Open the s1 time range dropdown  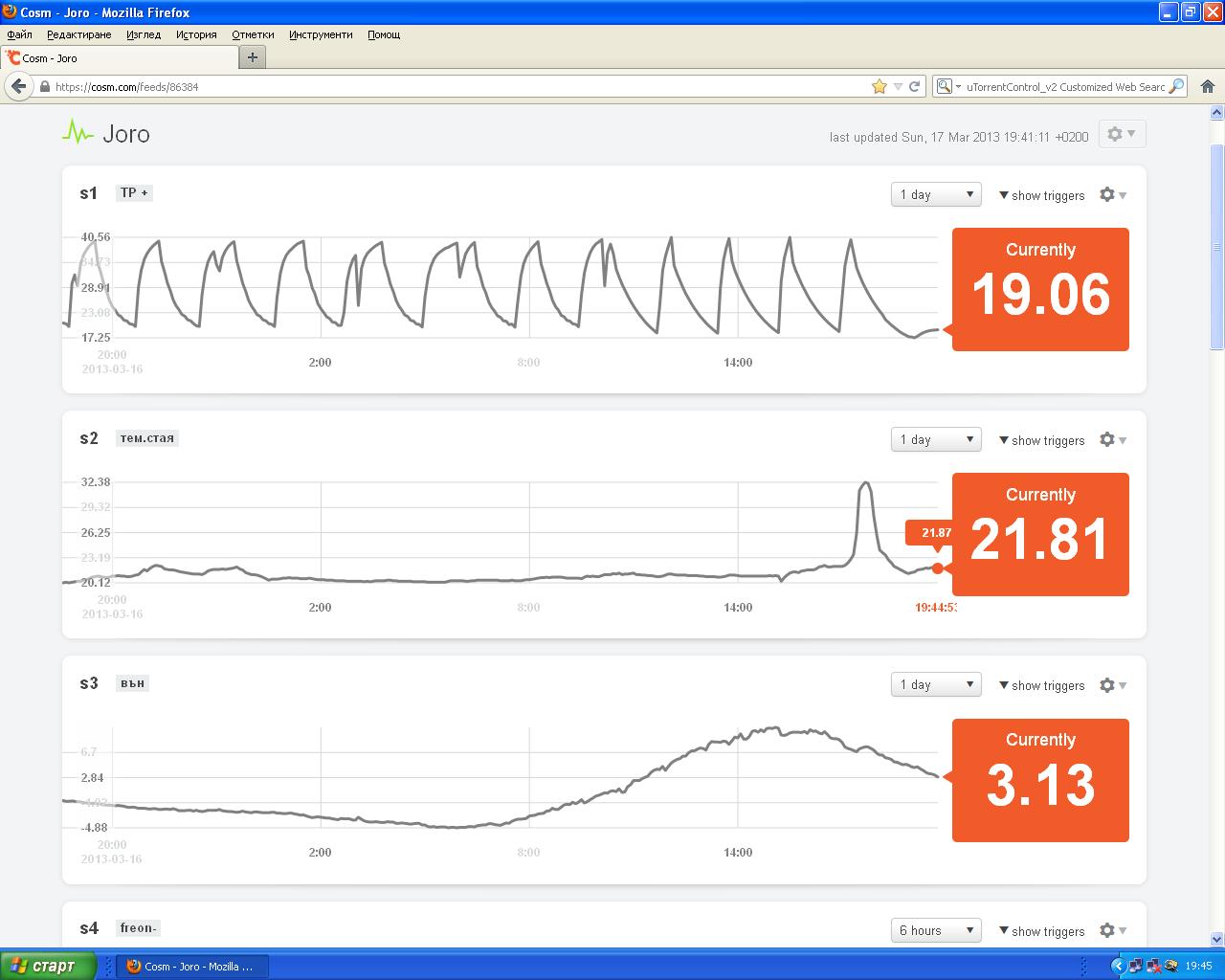coord(935,195)
